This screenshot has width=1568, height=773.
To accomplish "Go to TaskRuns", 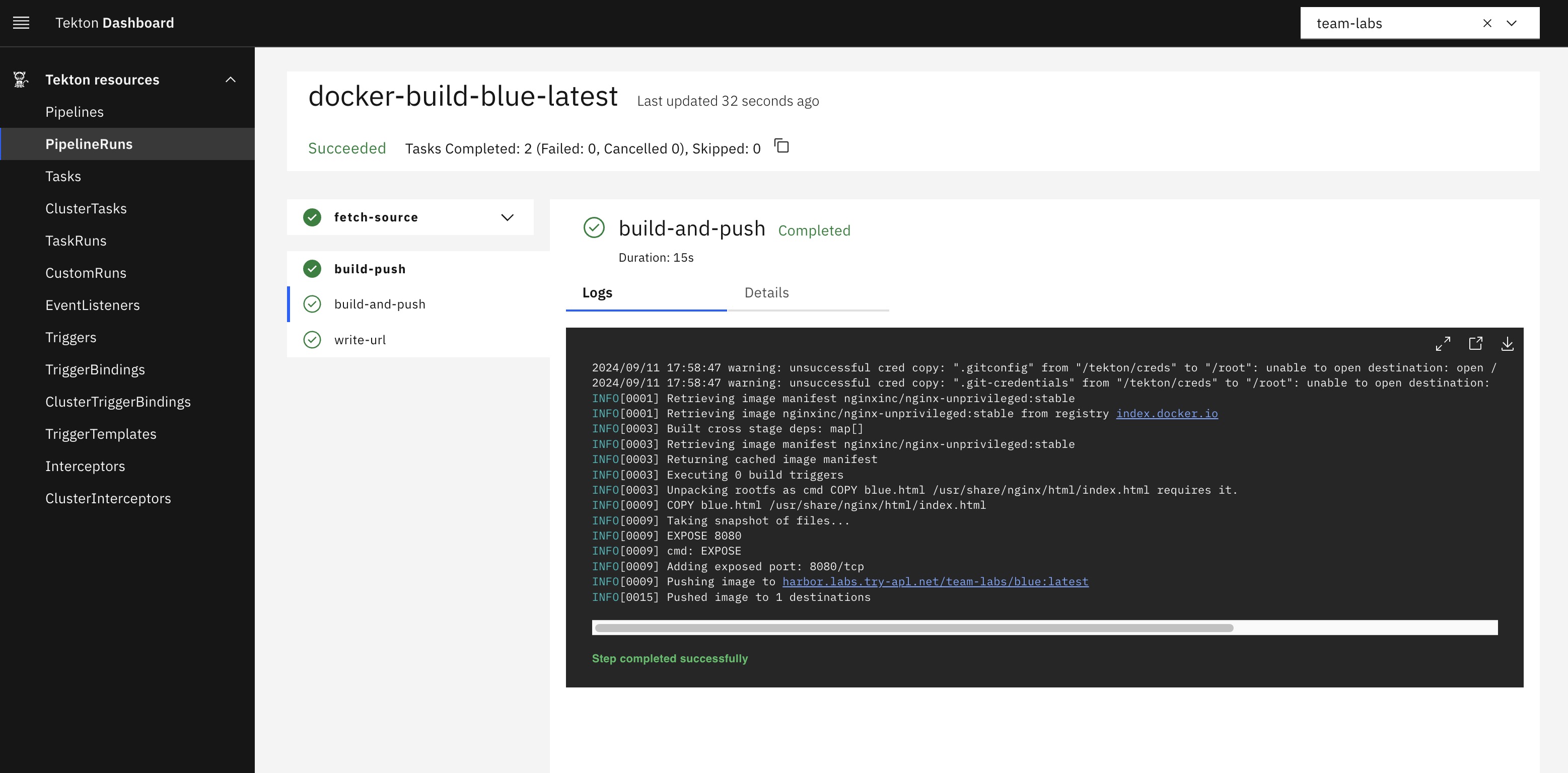I will [x=127, y=241].
